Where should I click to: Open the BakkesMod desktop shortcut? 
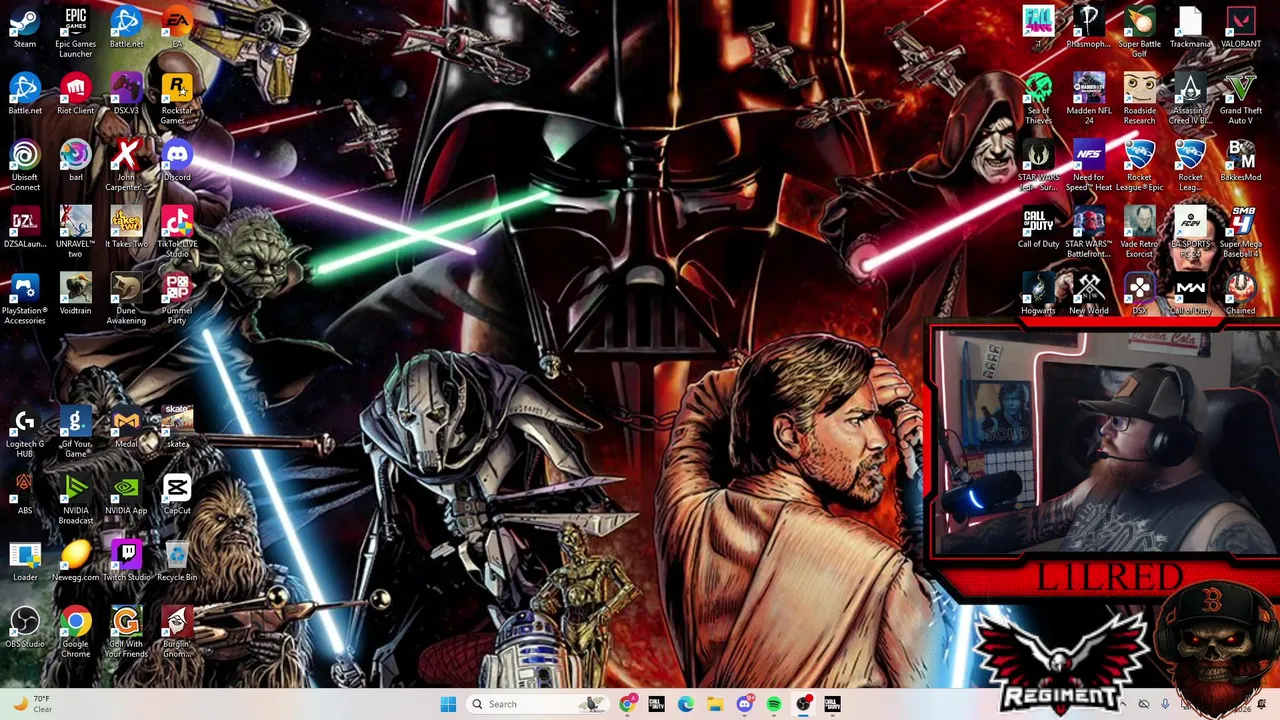(x=1241, y=162)
